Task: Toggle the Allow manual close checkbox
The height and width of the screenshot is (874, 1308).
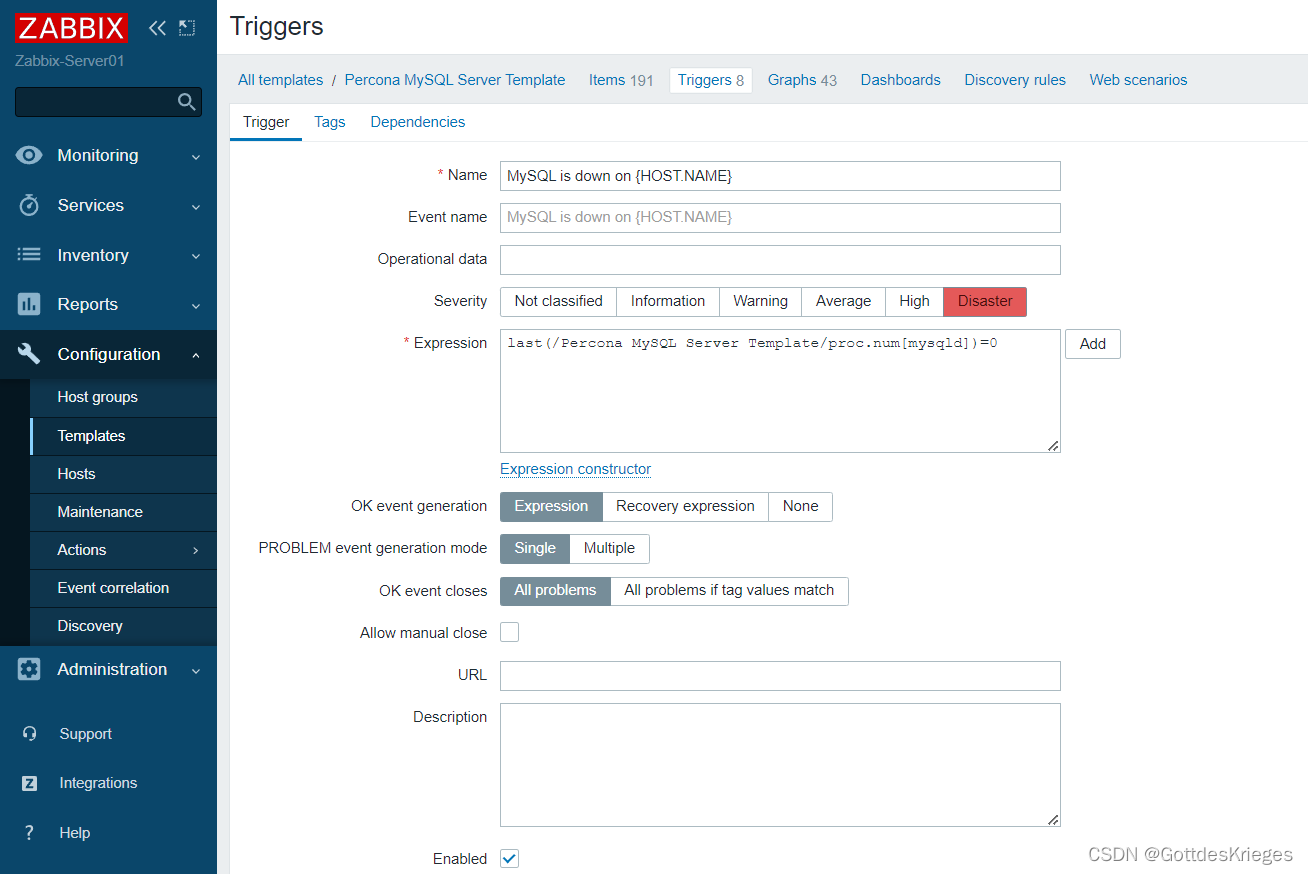Action: [x=510, y=632]
